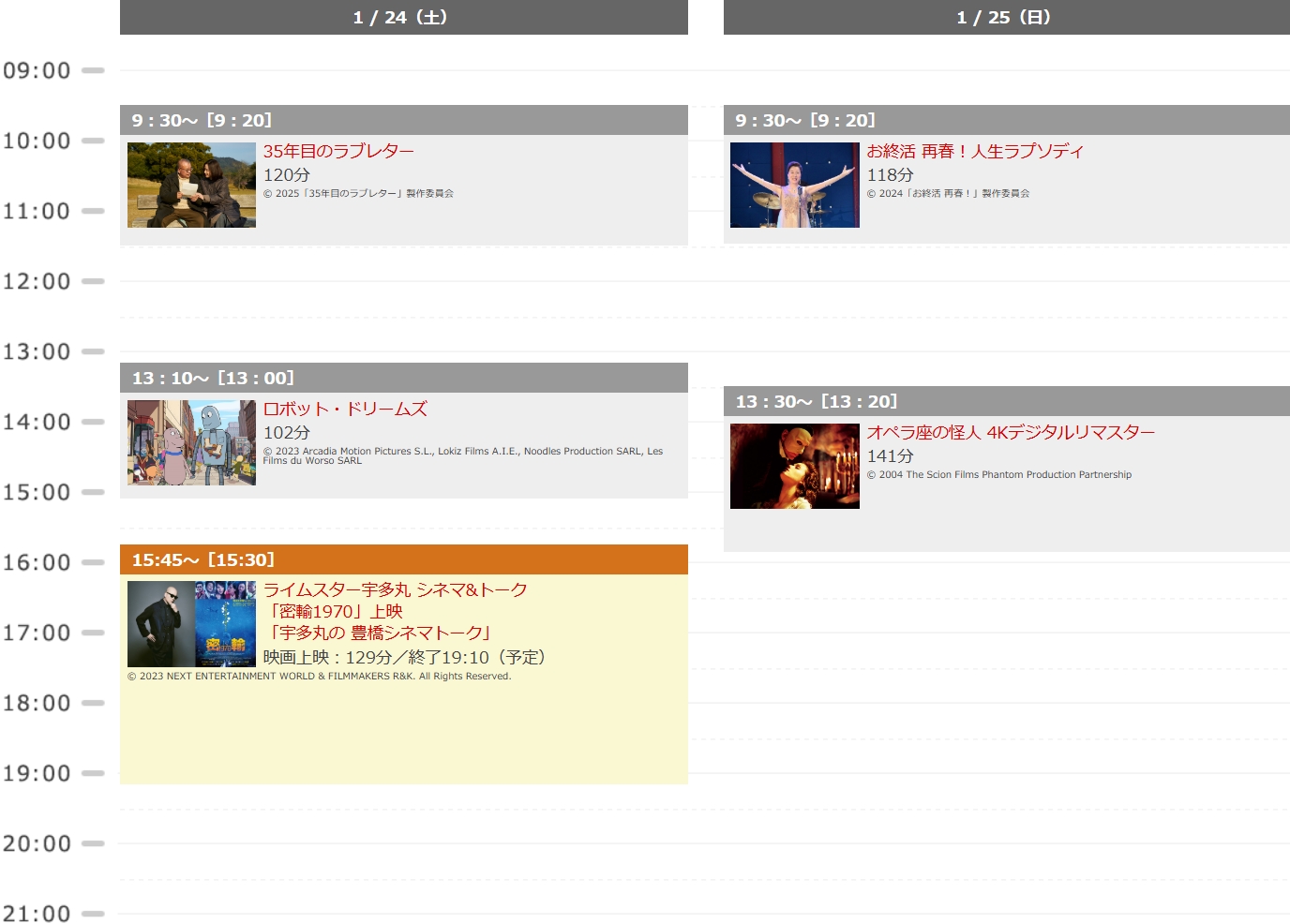Open the ライムスター宇多丸 event thumbnail image
Image resolution: width=1290 pixels, height=924 pixels.
[x=191, y=624]
